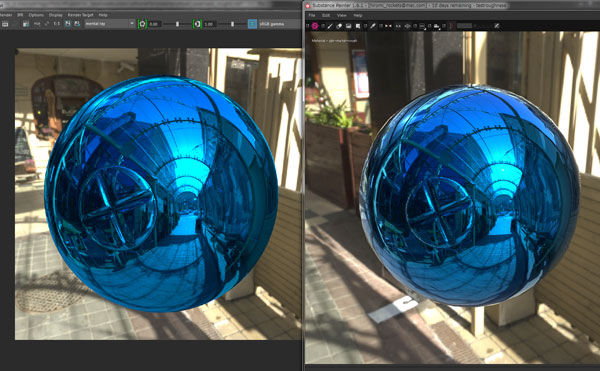The image size is (600, 371).
Task: Click the blue sphere in Painter viewport
Action: coord(470,196)
